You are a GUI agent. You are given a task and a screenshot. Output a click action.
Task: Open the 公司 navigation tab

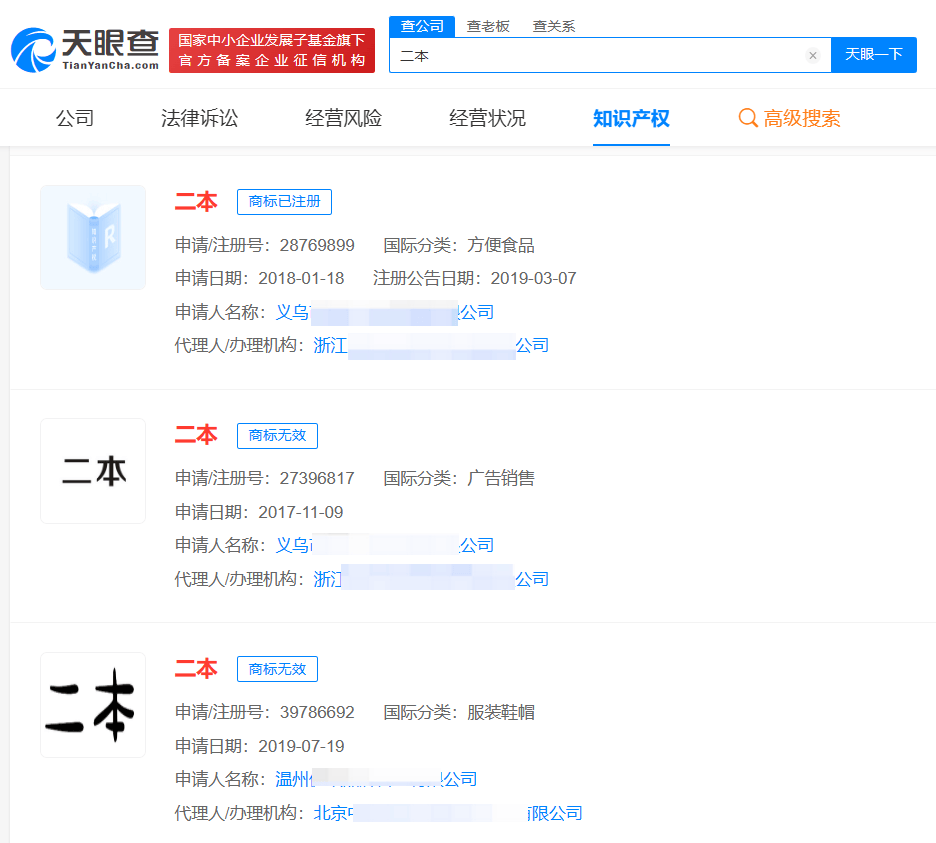(x=76, y=117)
